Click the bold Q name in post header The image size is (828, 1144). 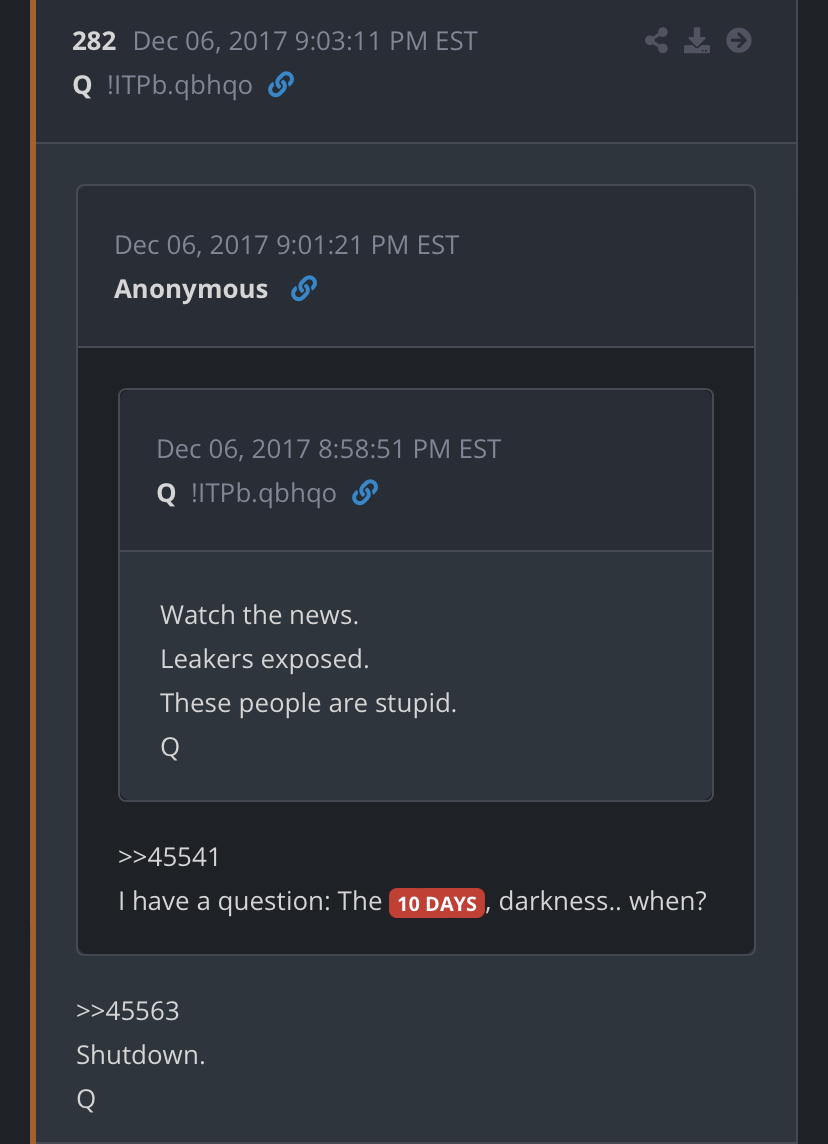82,86
